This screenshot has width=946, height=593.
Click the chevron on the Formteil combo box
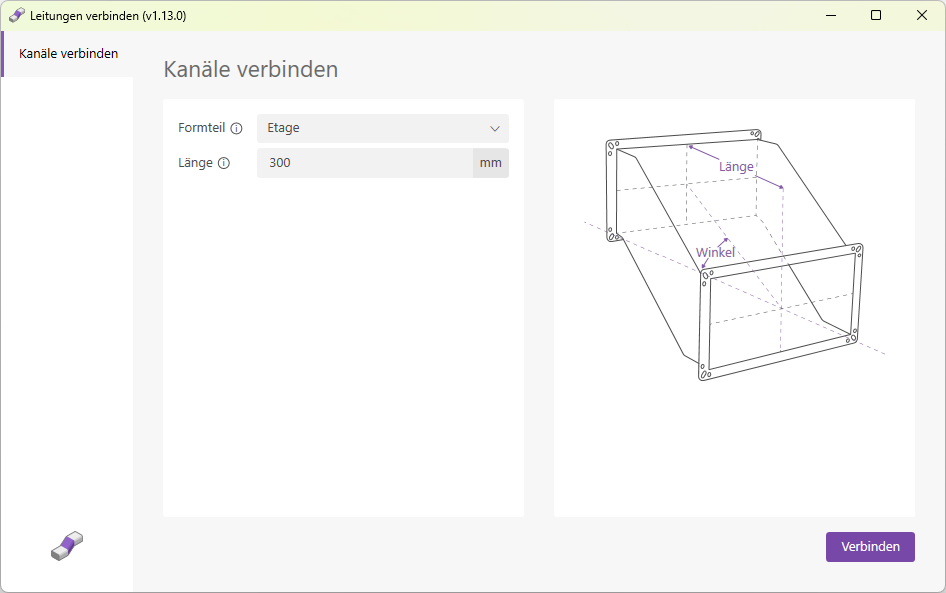click(495, 128)
